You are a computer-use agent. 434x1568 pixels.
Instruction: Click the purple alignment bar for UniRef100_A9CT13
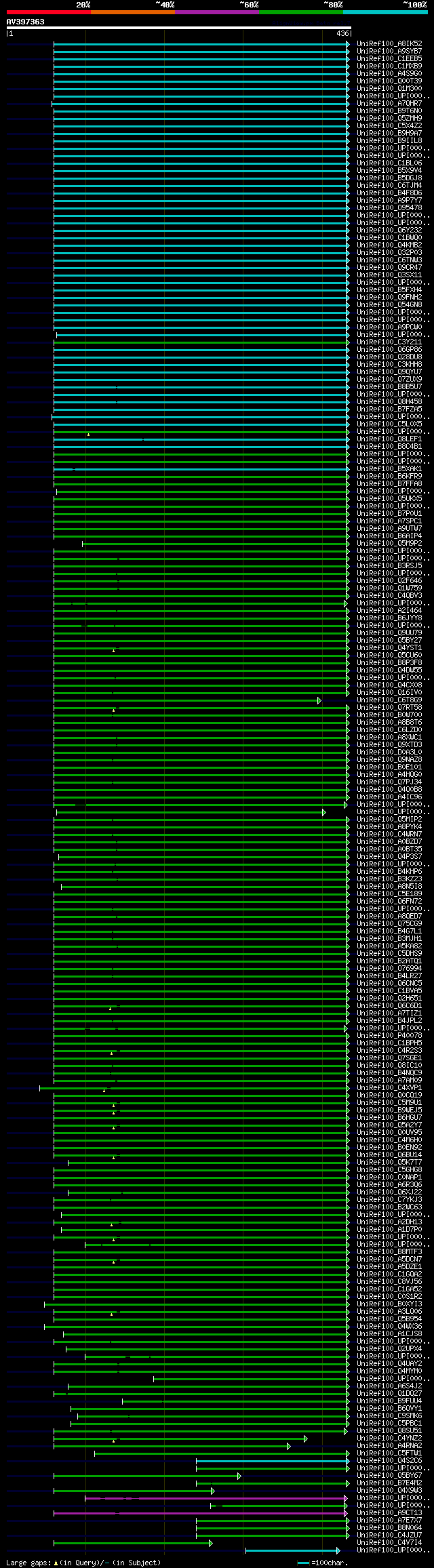click(x=200, y=1513)
